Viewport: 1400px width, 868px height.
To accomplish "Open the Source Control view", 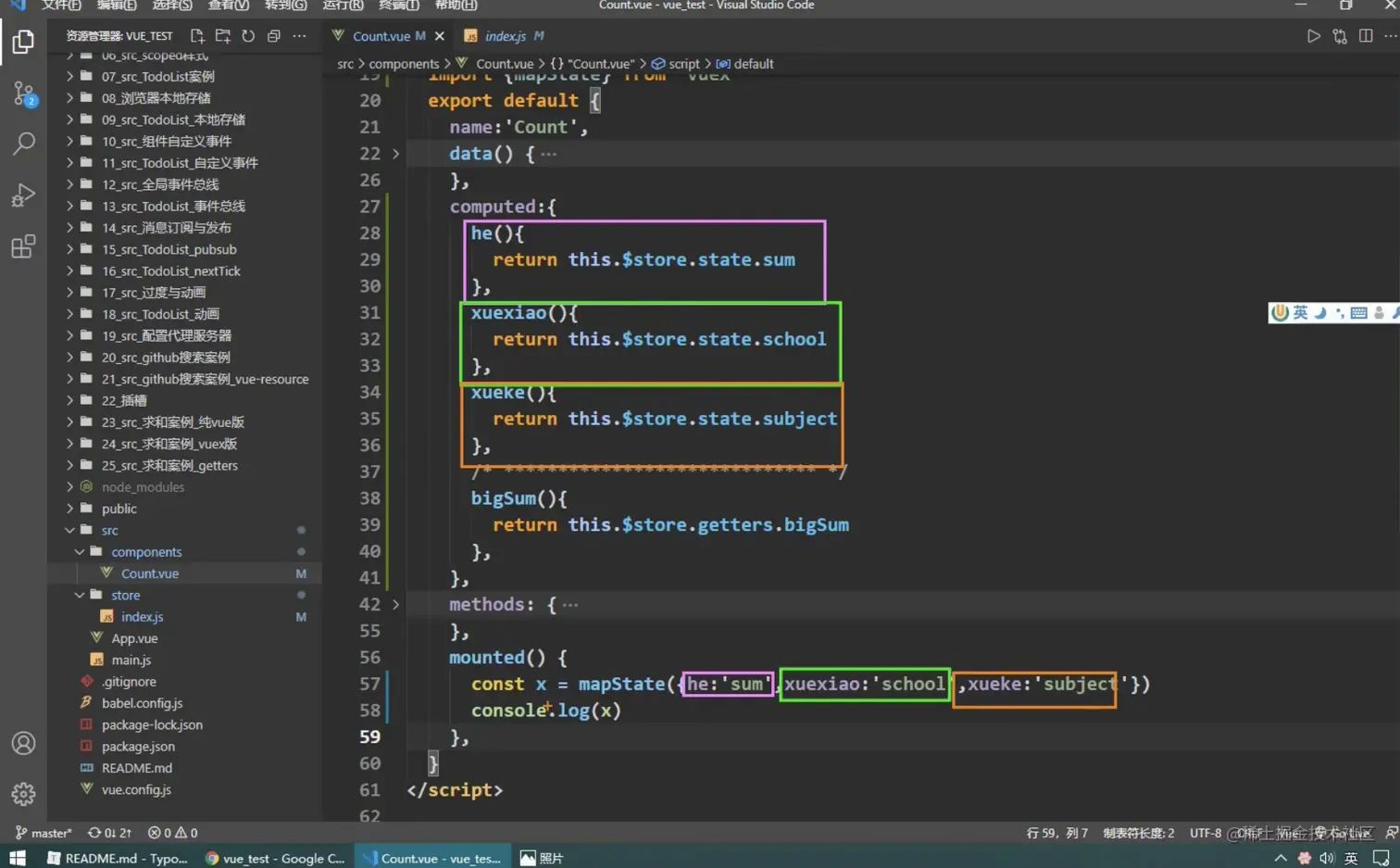I will tap(23, 94).
